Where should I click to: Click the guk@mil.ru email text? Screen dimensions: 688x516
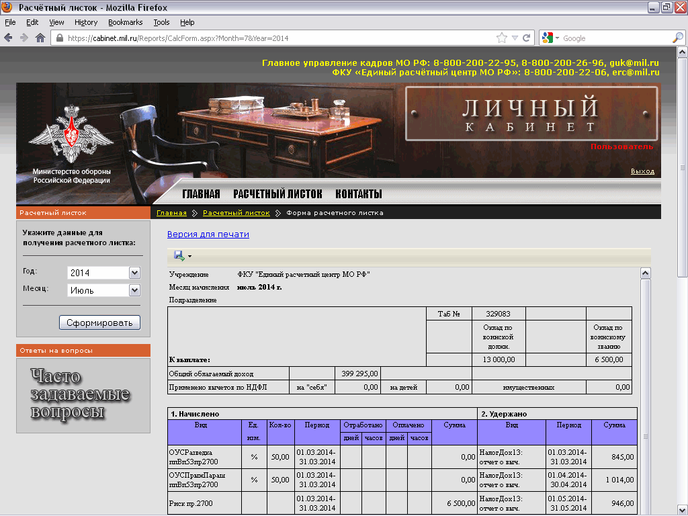(634, 63)
